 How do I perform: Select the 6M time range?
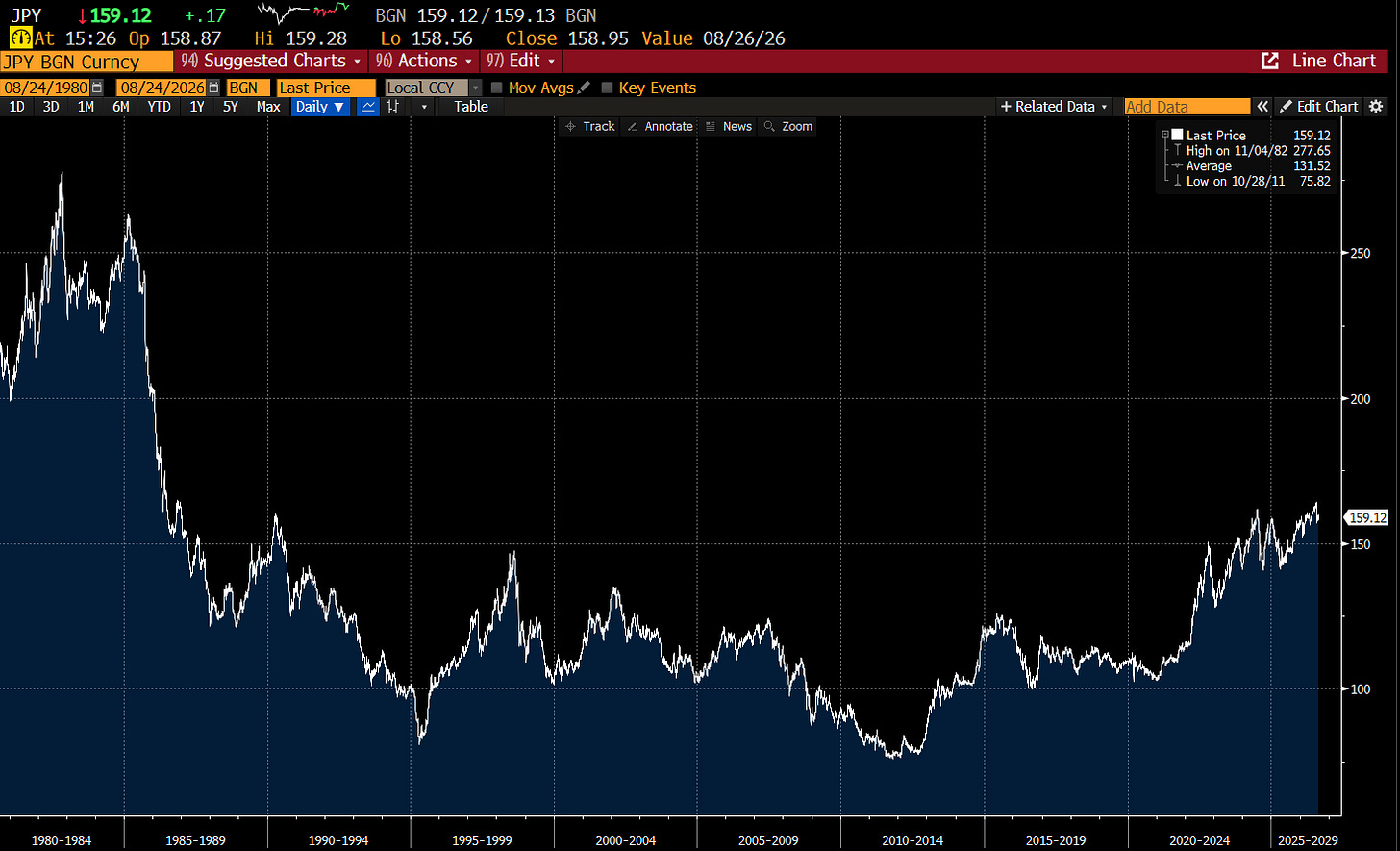120,107
